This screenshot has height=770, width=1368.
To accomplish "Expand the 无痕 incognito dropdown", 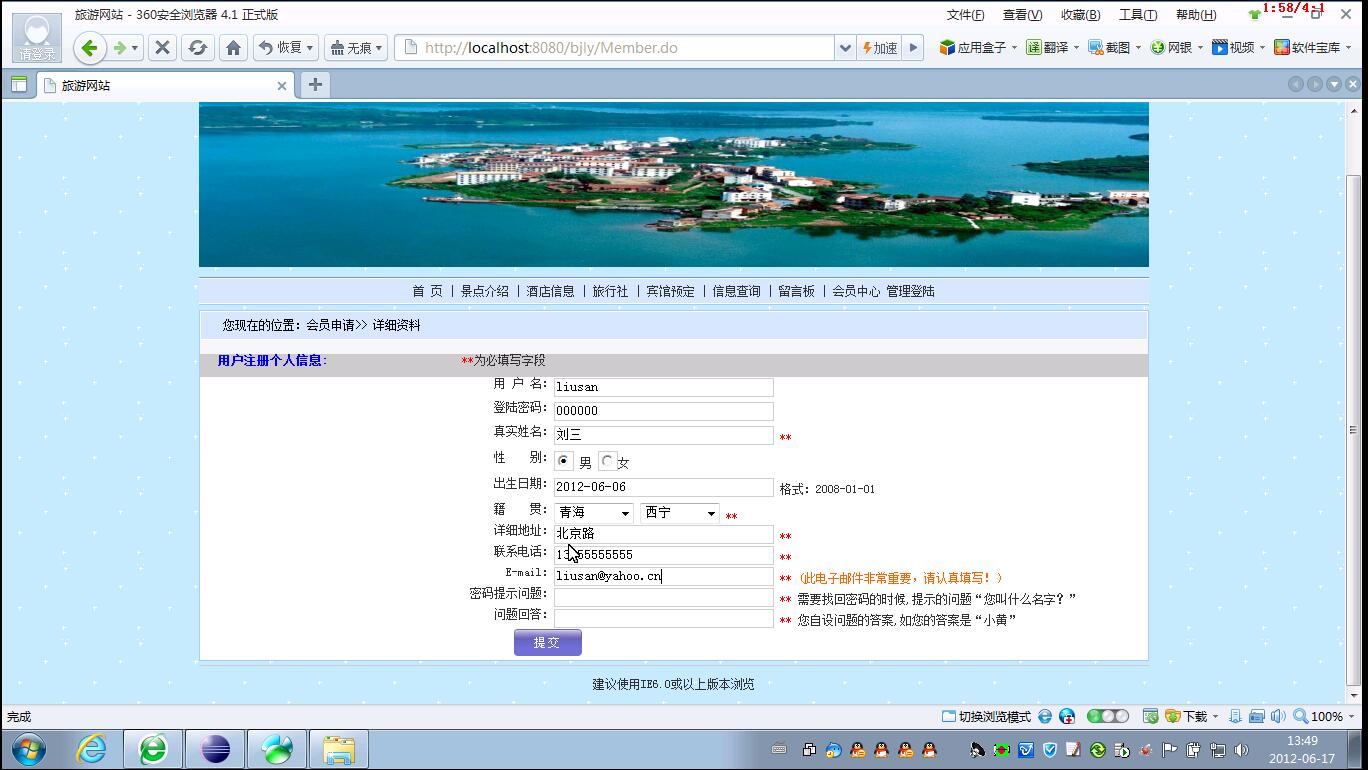I will (380, 48).
